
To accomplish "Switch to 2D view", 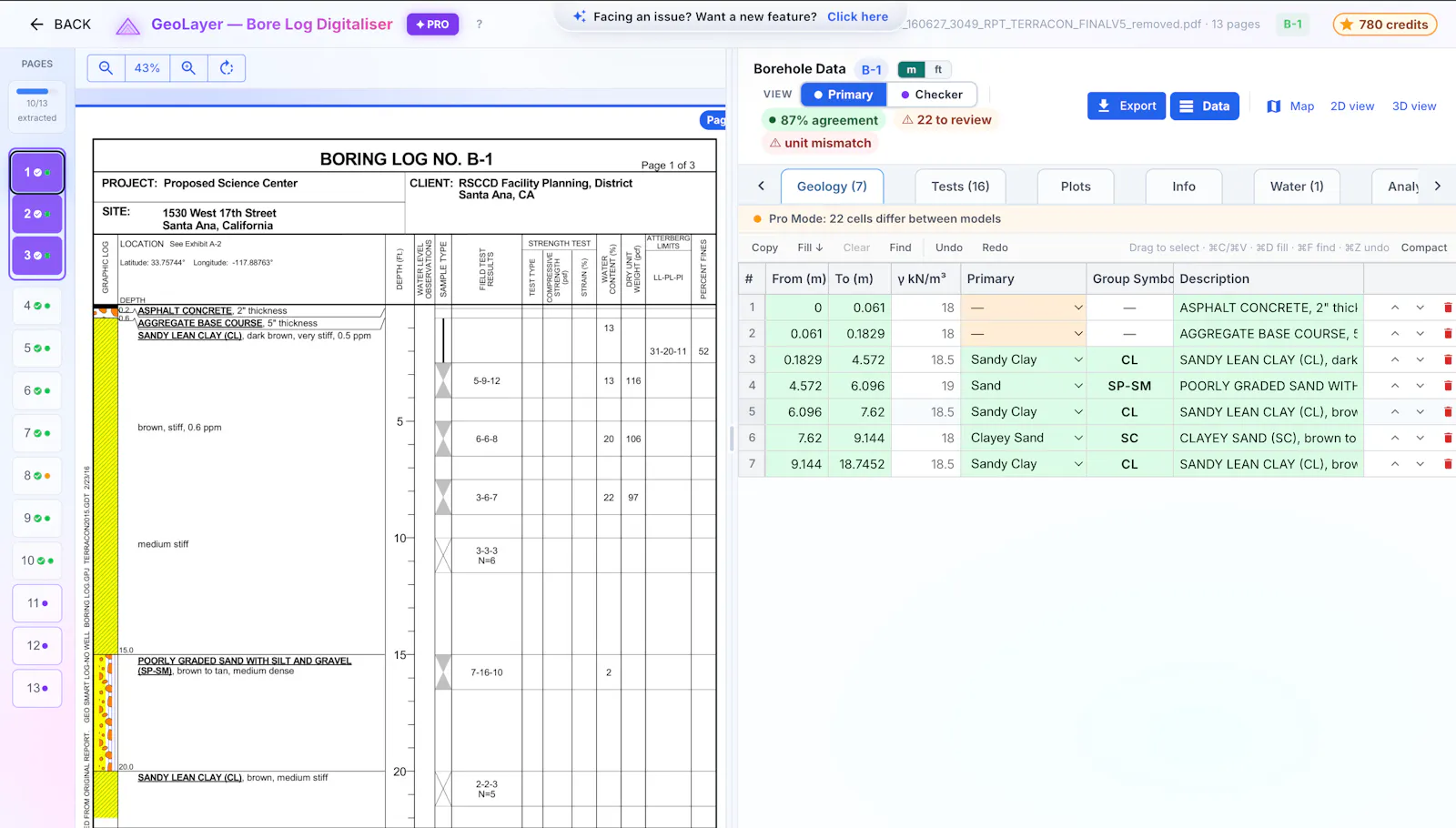I will pos(1352,106).
